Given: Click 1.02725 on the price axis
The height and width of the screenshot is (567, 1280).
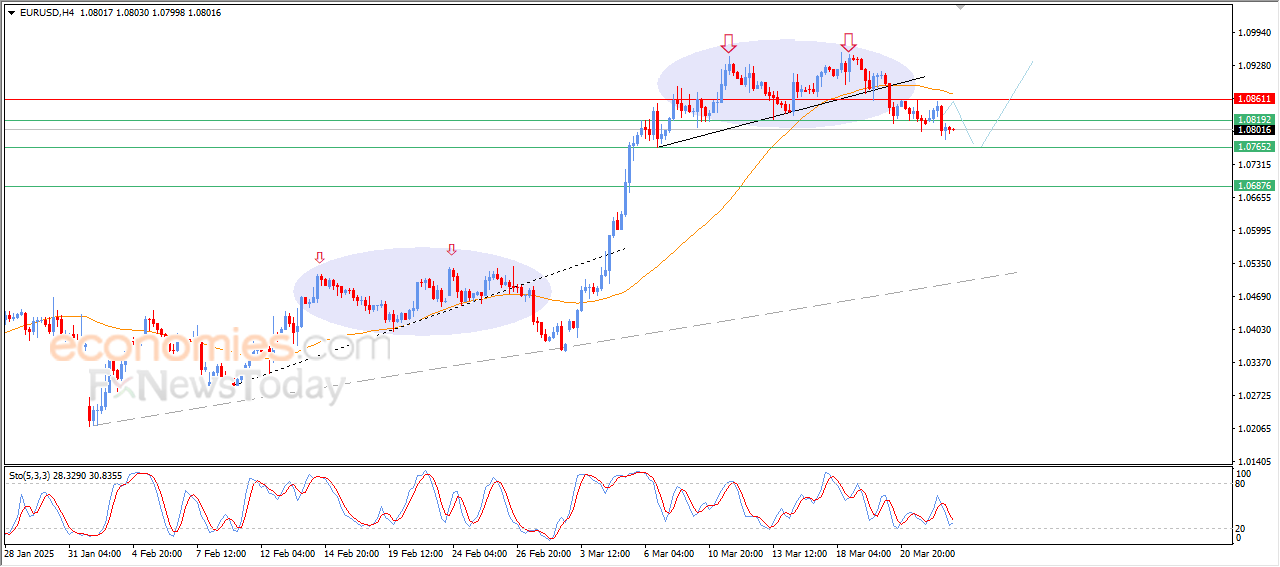Looking at the screenshot, I should (1254, 396).
